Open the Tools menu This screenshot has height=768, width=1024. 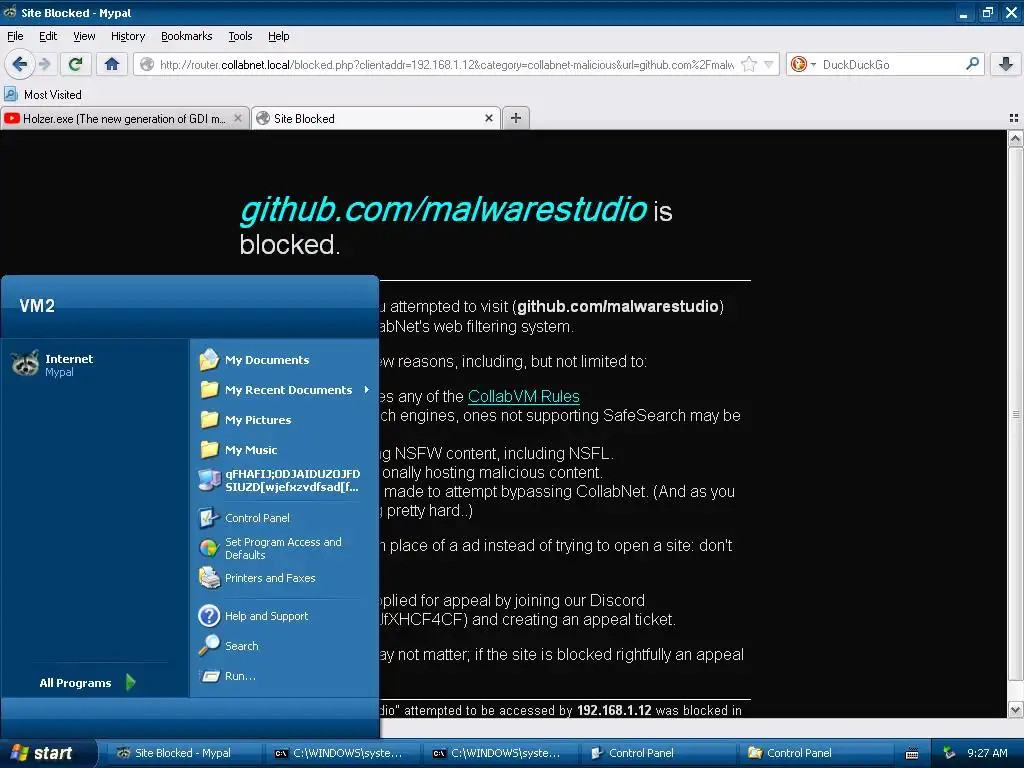click(x=240, y=37)
